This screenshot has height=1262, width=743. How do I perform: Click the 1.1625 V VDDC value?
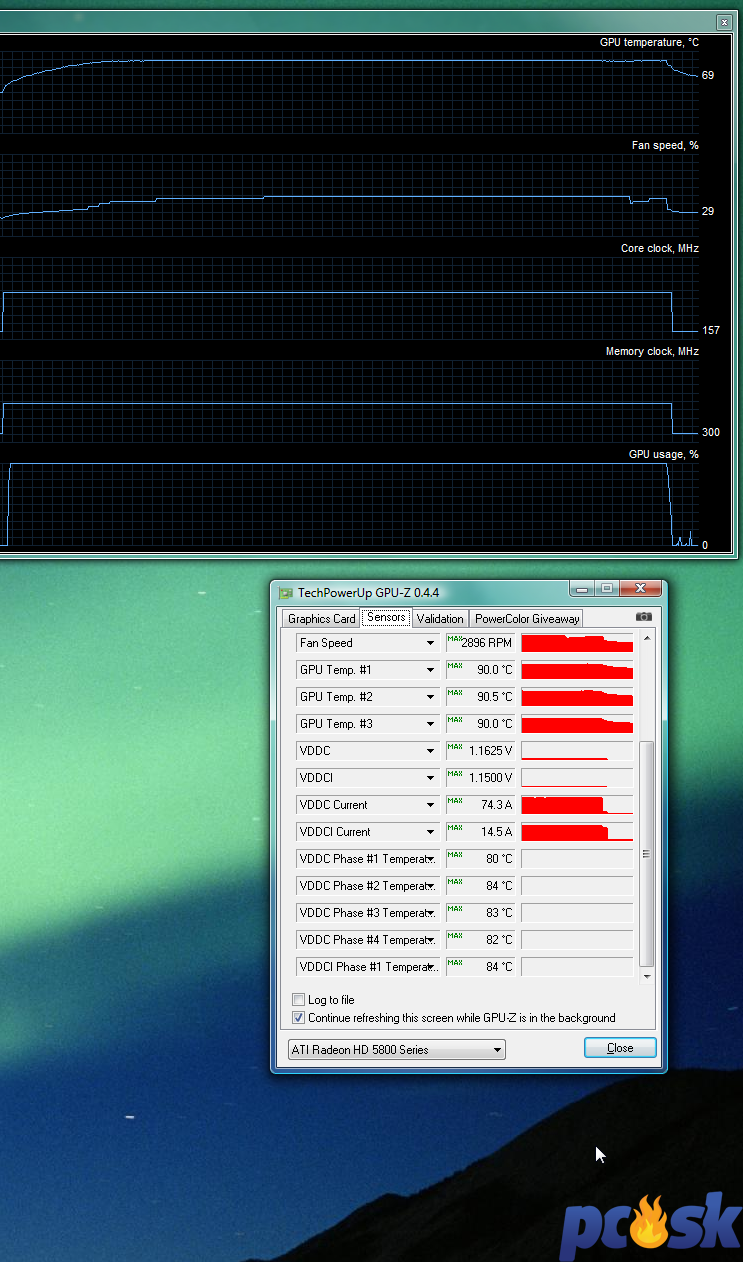click(x=490, y=751)
